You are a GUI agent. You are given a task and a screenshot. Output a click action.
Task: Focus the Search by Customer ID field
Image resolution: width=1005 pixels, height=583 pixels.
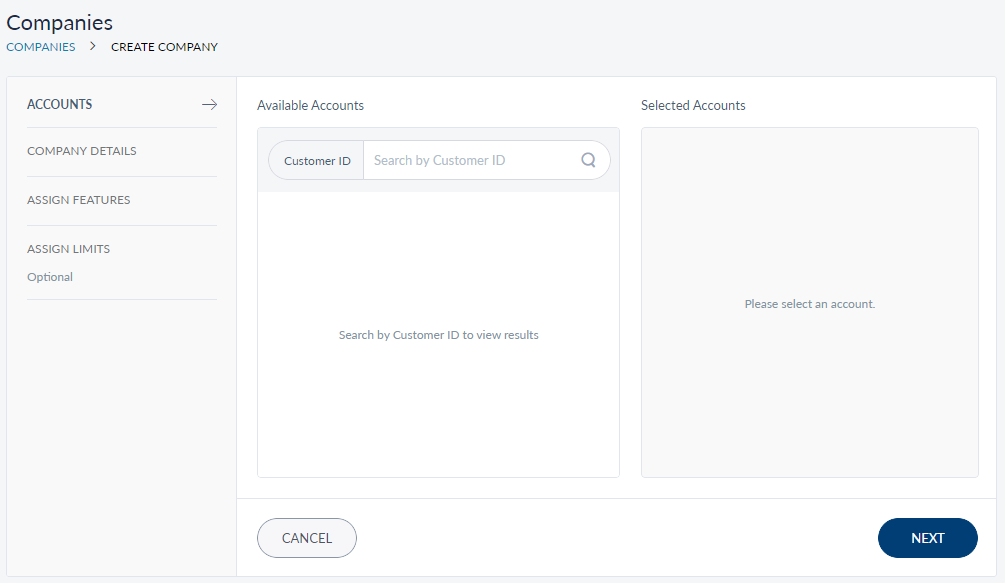click(470, 160)
